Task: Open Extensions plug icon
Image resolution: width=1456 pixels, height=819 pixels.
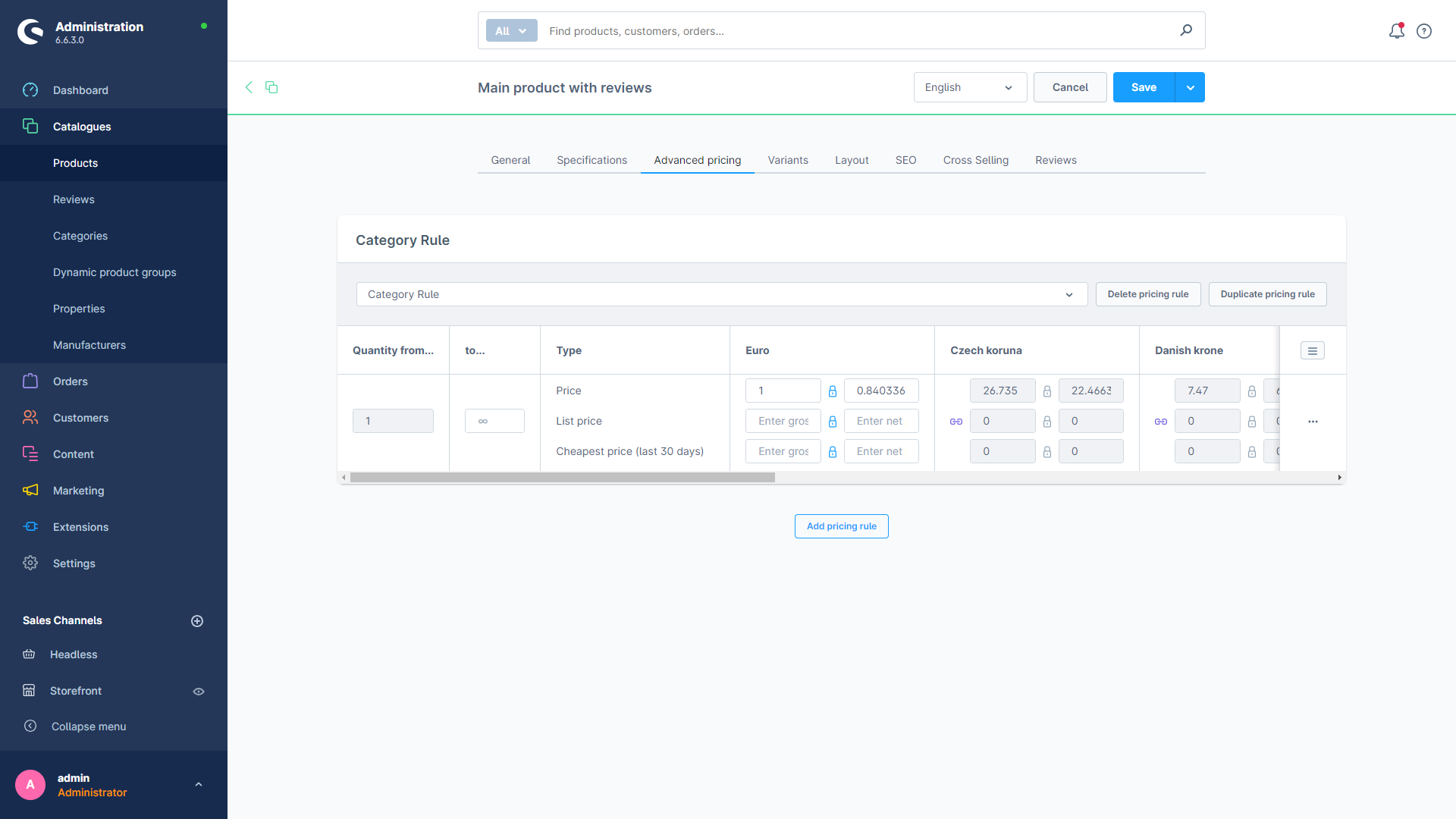Action: 30,526
